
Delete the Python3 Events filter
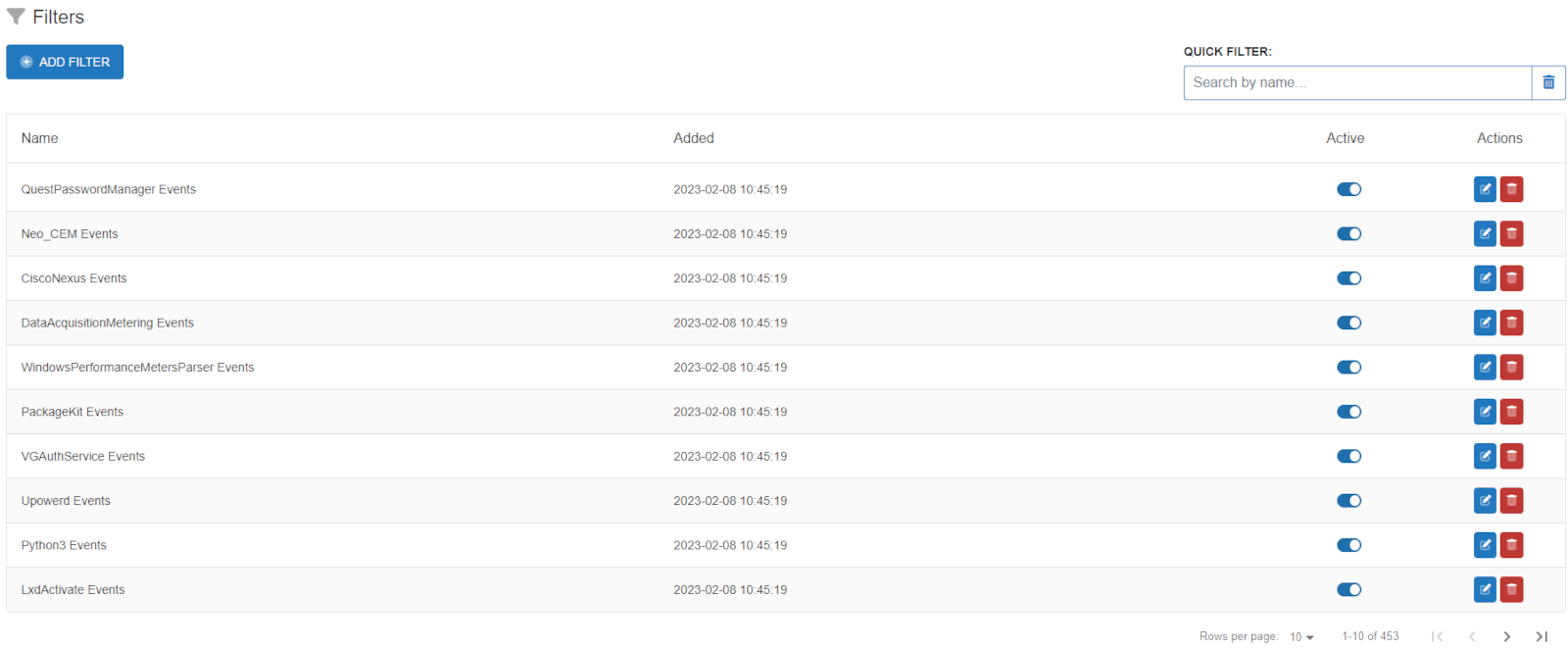[1511, 545]
